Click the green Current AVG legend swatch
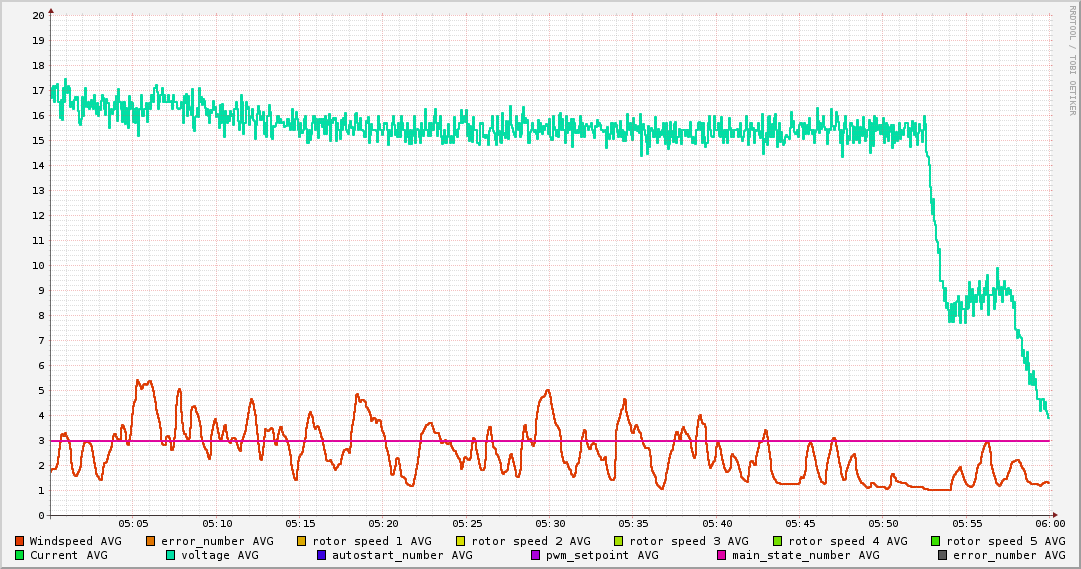This screenshot has width=1081, height=569. pos(19,555)
